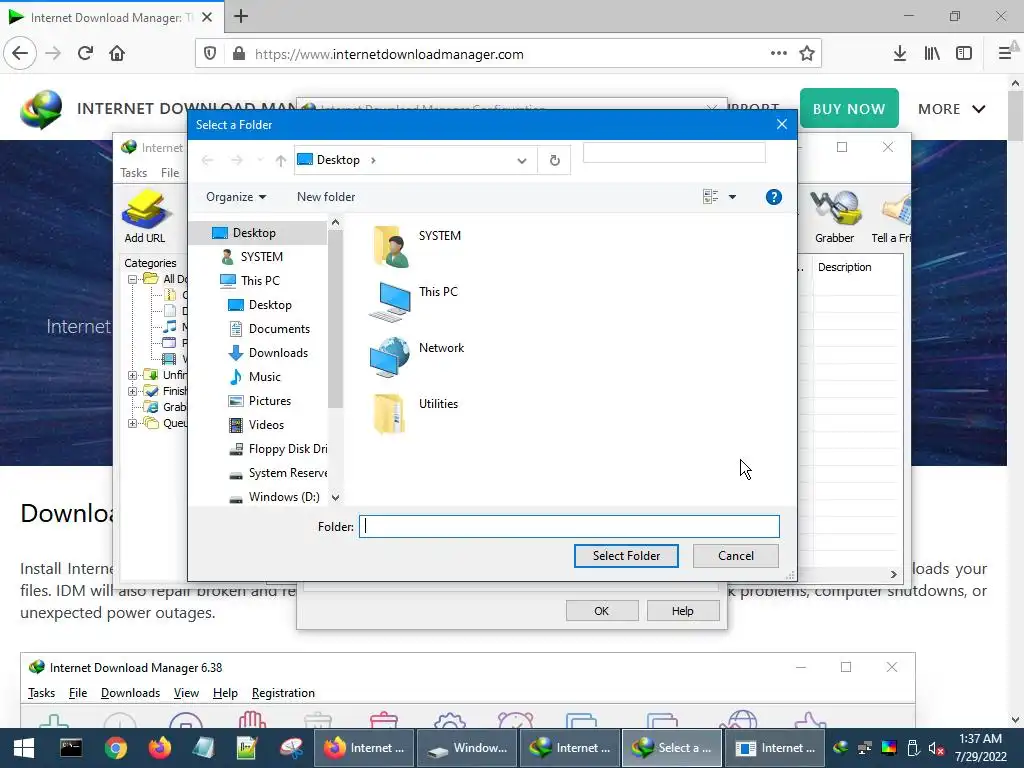Expand the address bar history dropdown

click(521, 160)
